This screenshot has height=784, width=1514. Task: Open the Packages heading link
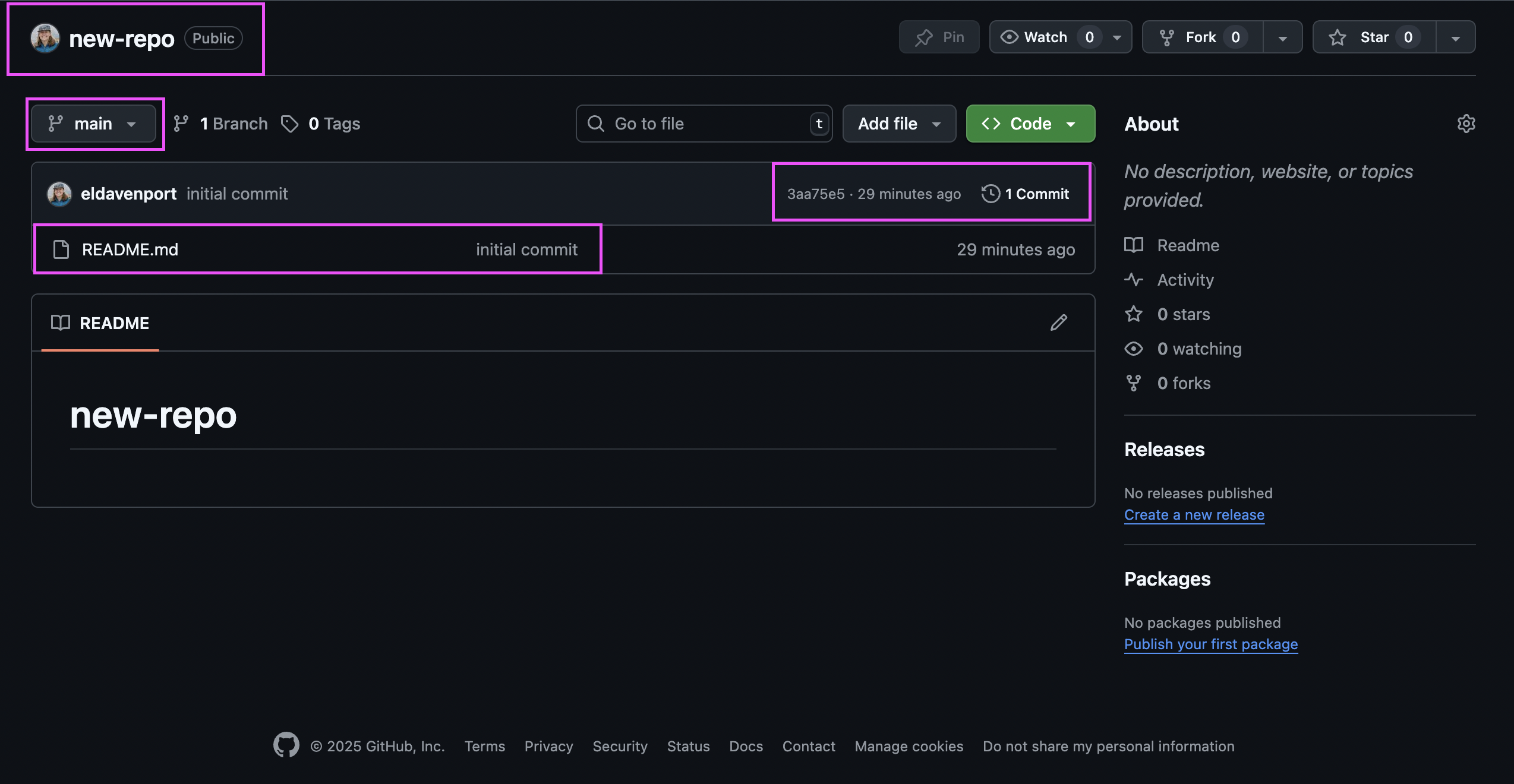1168,579
